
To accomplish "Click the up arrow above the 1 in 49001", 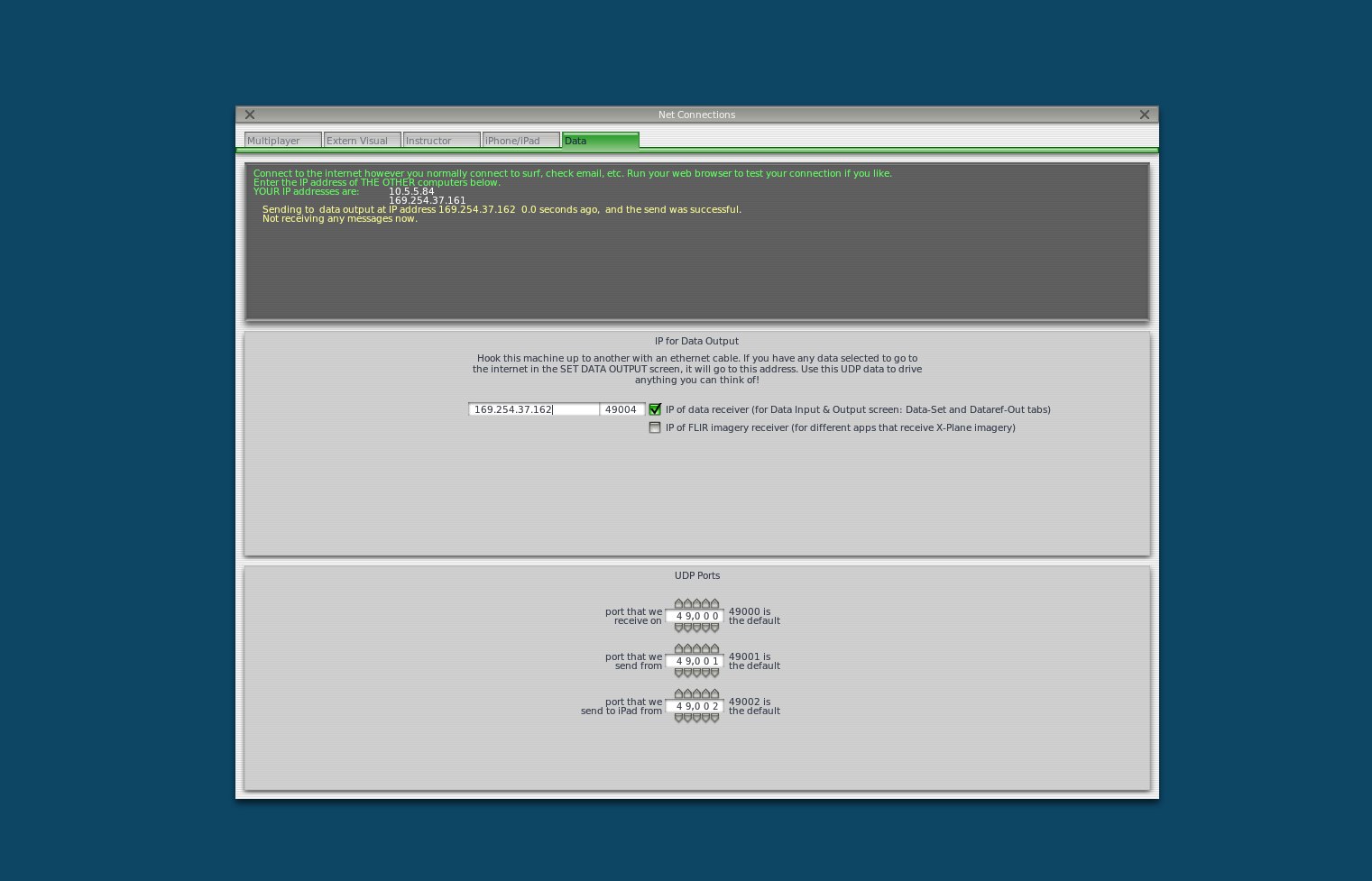I will pos(714,648).
